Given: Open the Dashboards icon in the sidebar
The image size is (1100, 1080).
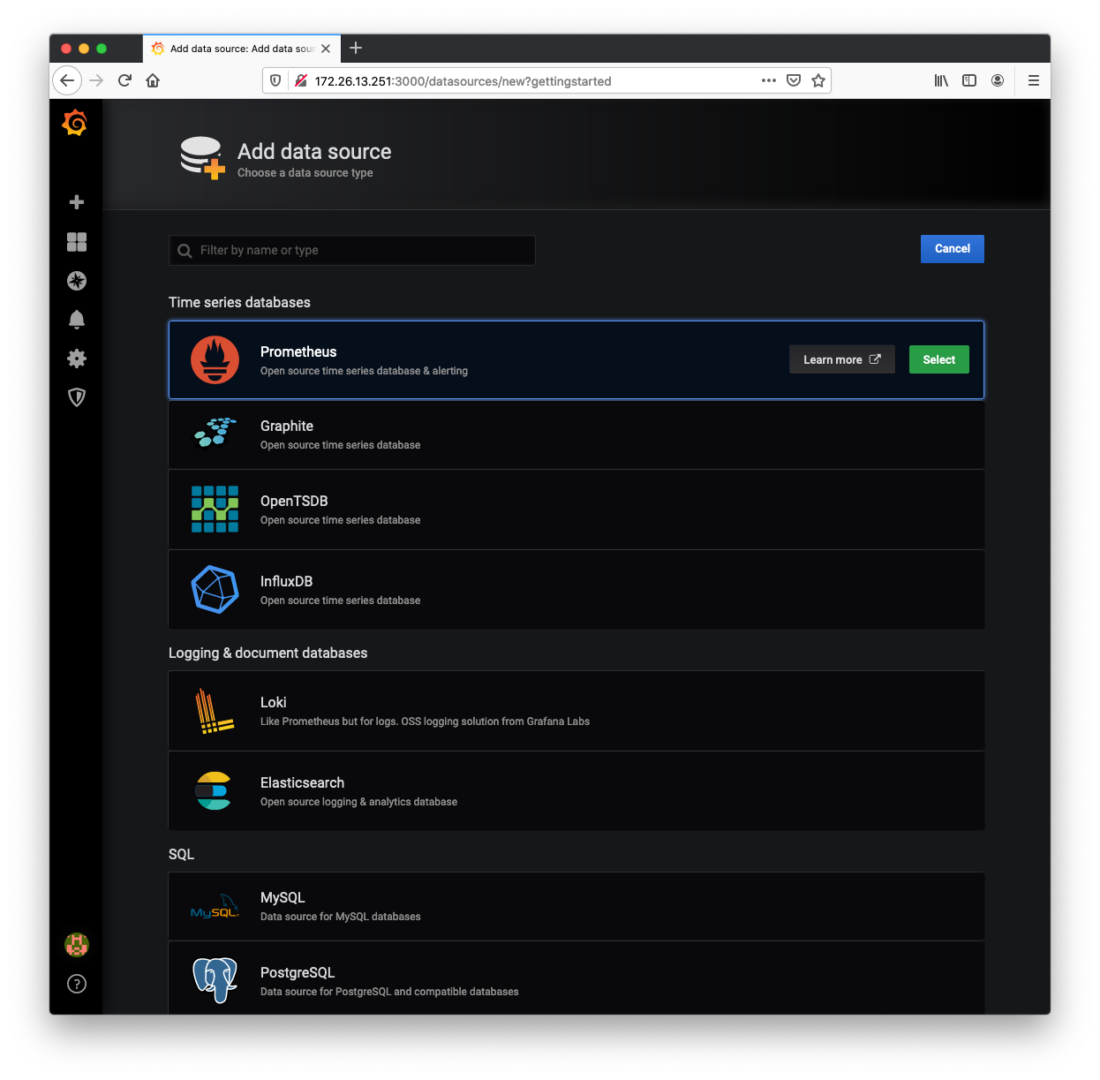Looking at the screenshot, I should point(76,242).
